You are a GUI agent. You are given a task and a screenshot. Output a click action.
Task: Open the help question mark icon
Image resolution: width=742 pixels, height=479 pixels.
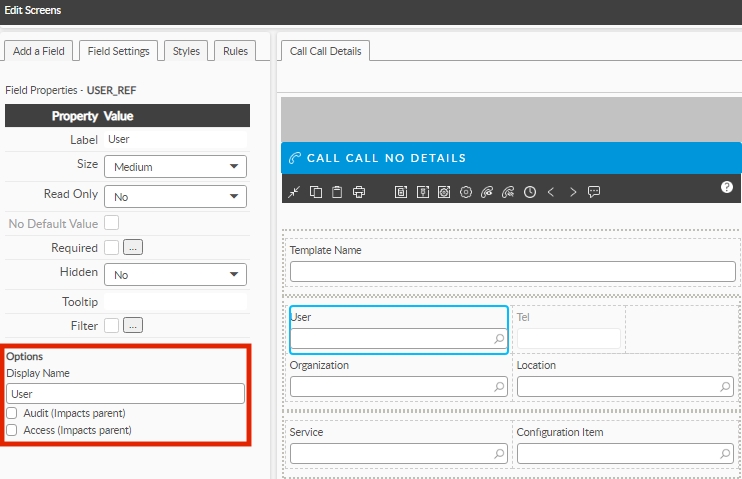pyautogui.click(x=727, y=187)
